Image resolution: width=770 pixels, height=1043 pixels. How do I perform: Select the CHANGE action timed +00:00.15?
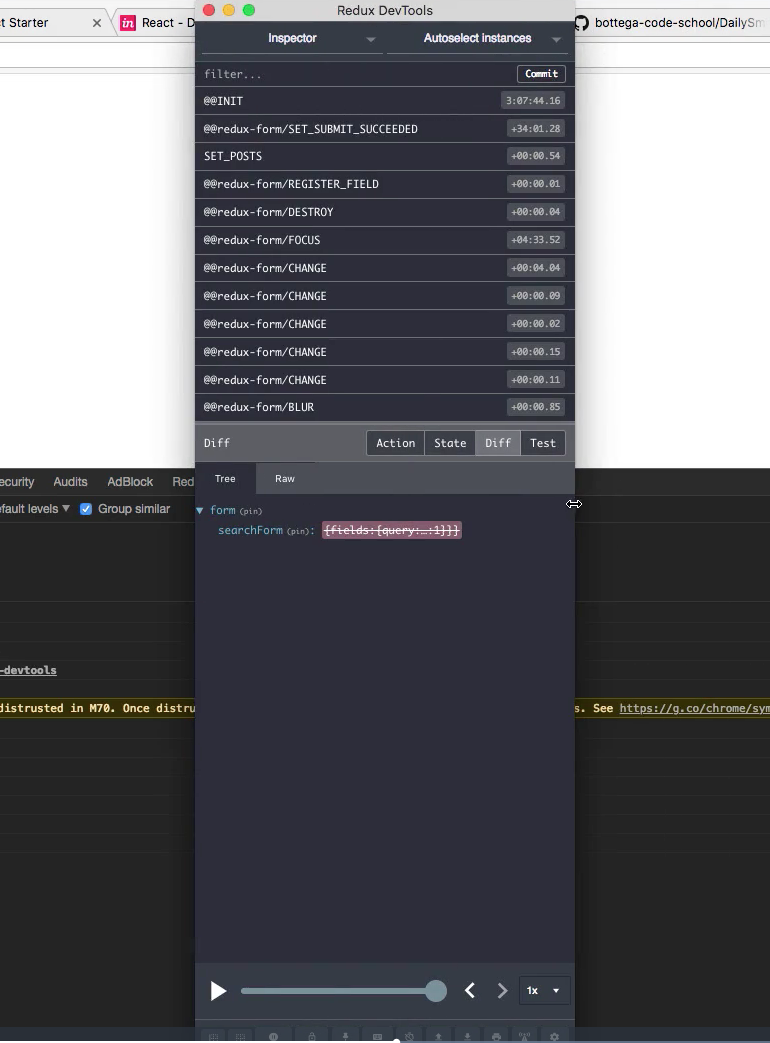[x=384, y=351]
